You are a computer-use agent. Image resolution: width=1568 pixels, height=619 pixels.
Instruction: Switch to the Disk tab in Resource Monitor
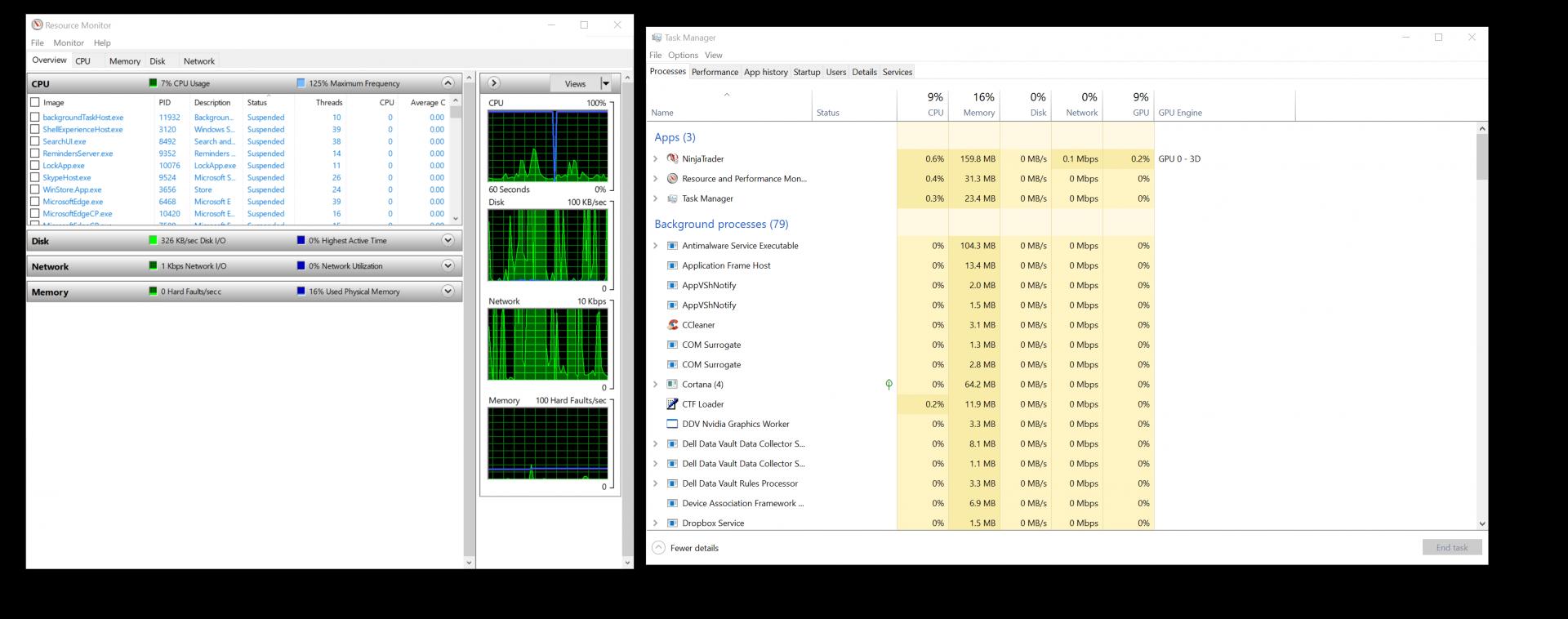pyautogui.click(x=158, y=61)
